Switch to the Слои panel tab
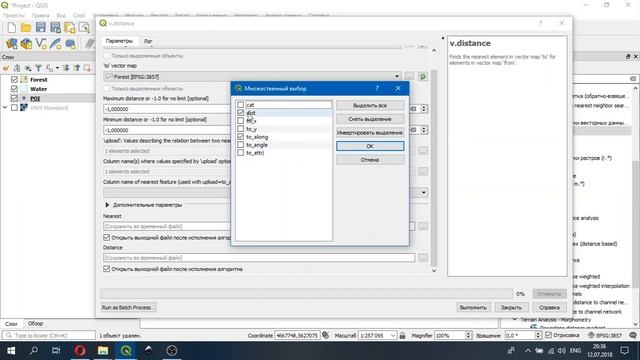Image resolution: width=640 pixels, height=360 pixels. coord(11,324)
